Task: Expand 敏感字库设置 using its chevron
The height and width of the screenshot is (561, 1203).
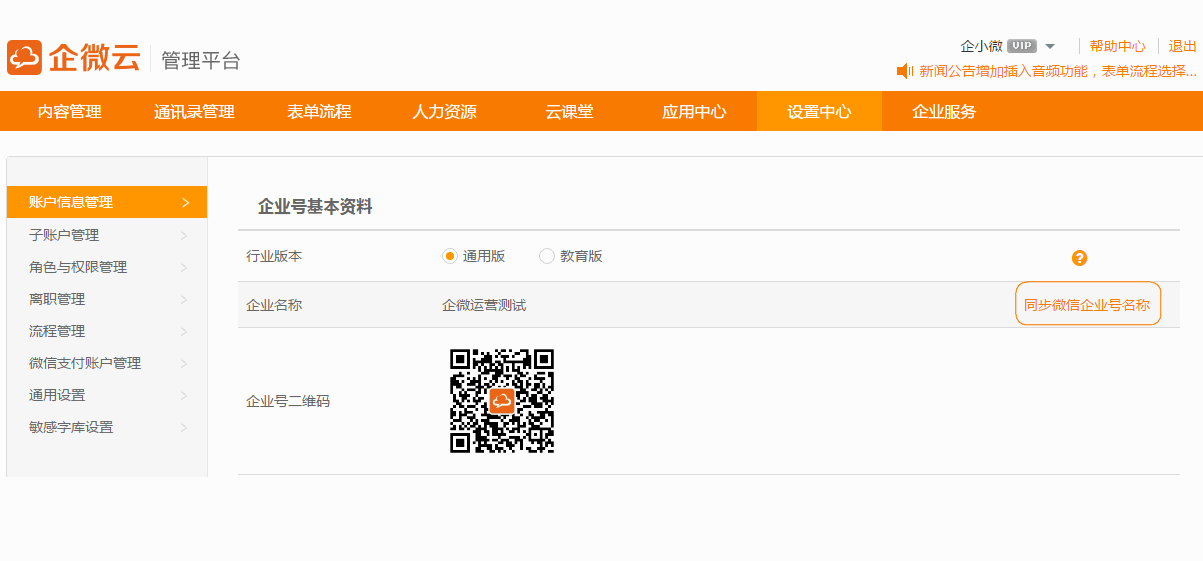Action: coord(185,427)
